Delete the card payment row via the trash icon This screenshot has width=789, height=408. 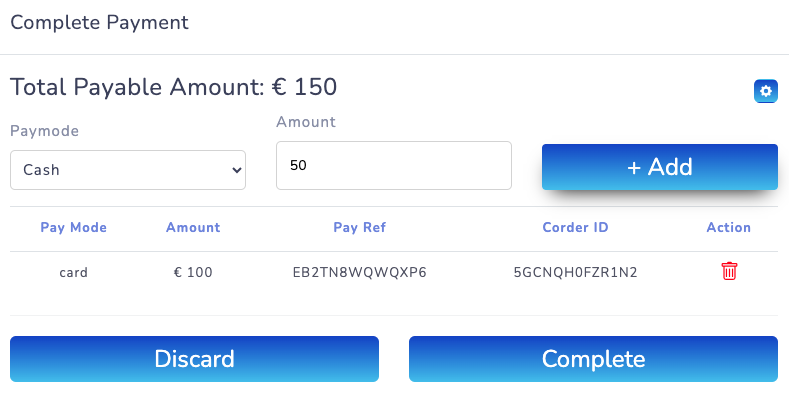729,271
